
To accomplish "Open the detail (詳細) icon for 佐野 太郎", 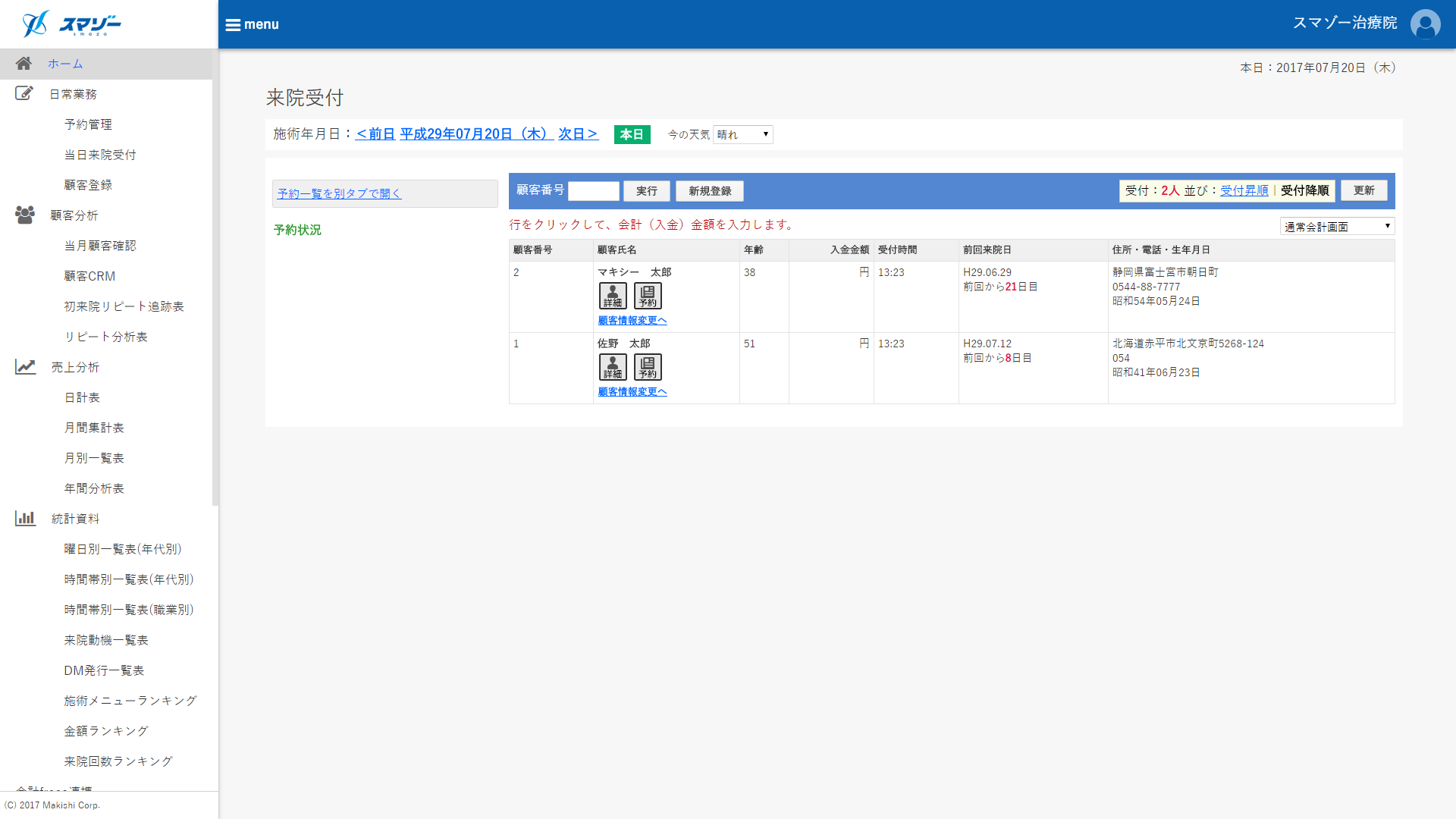I will coord(613,367).
